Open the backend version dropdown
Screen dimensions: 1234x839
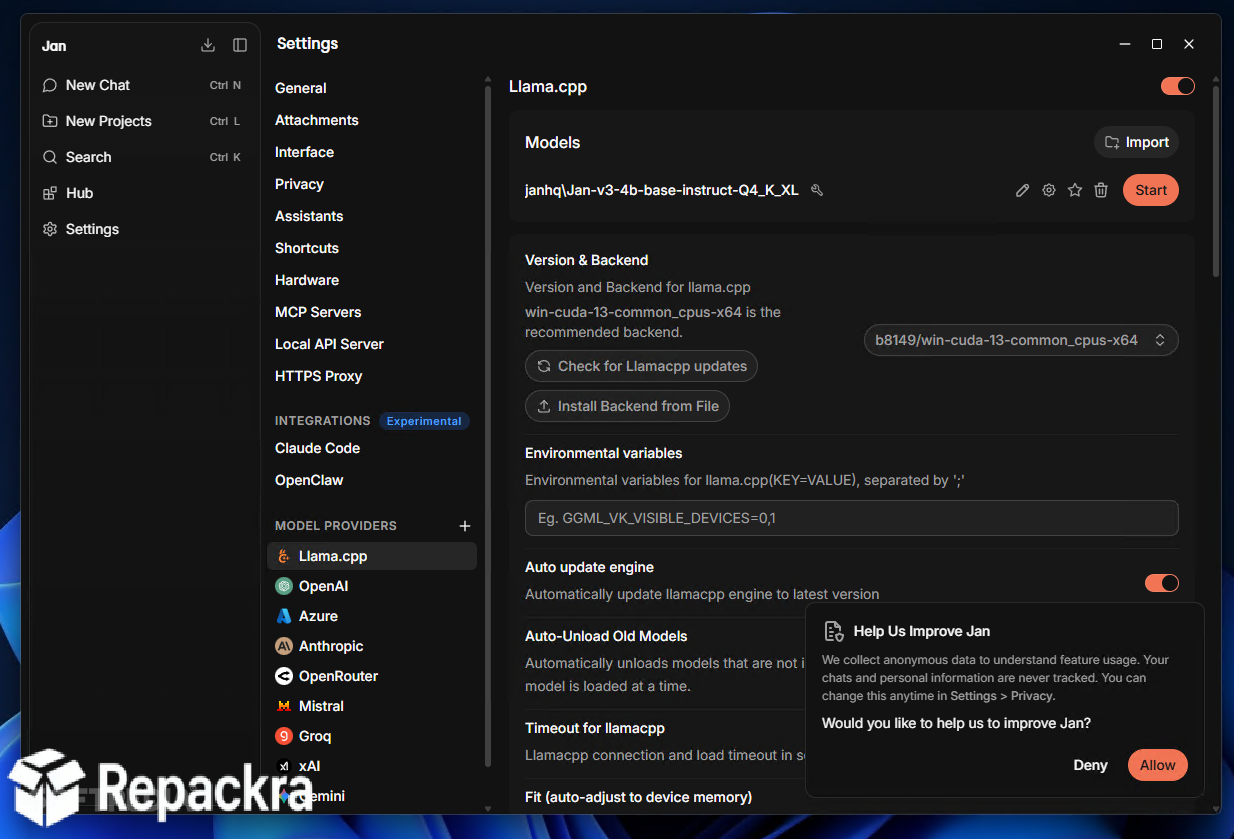(1021, 340)
